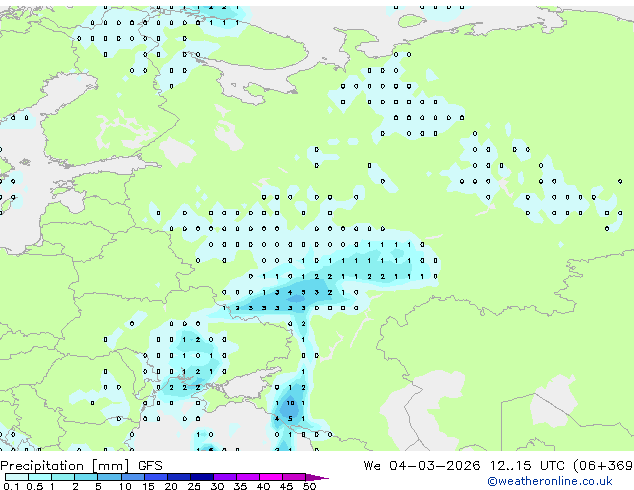Select the 35 to 40 mm violet swatch

click(x=247, y=477)
